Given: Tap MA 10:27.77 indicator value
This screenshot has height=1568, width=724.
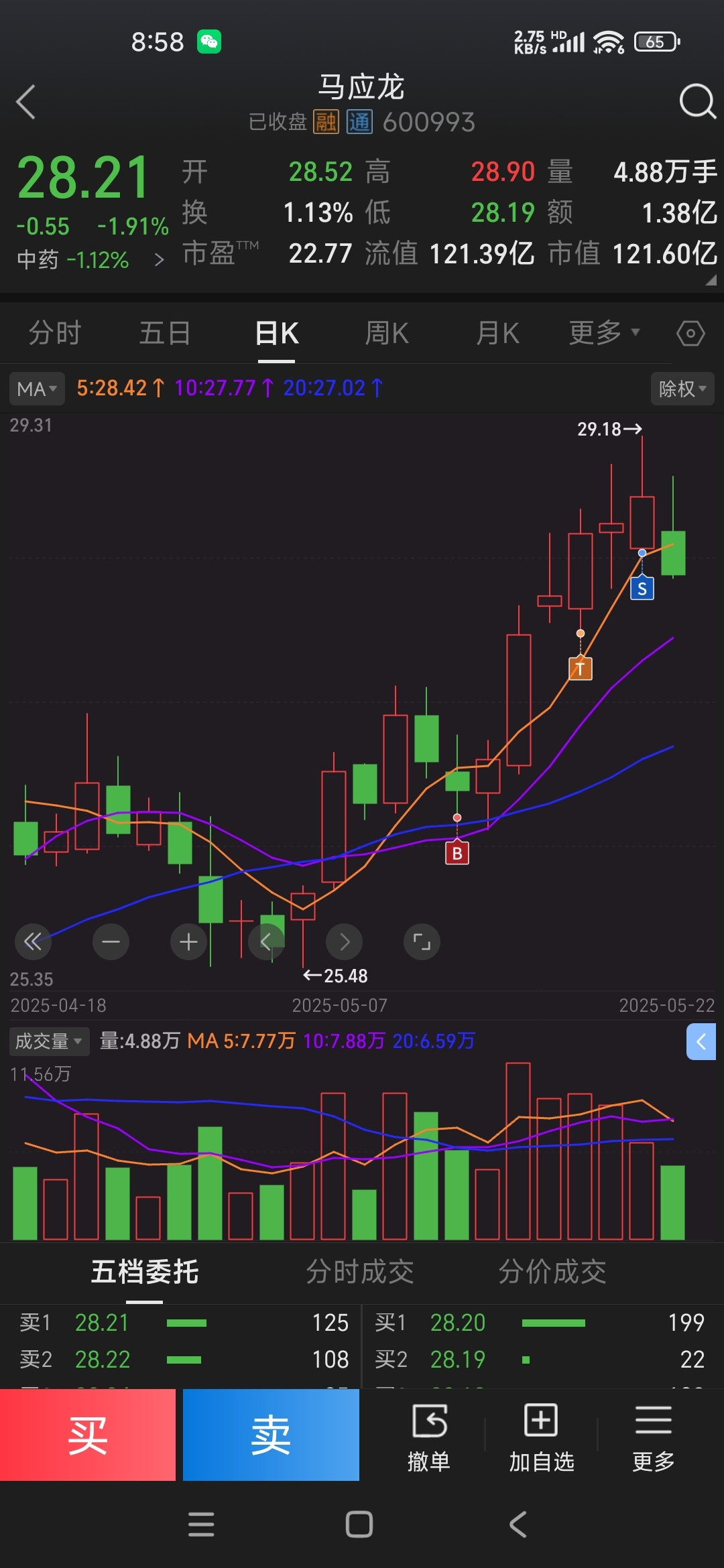Looking at the screenshot, I should [x=224, y=388].
